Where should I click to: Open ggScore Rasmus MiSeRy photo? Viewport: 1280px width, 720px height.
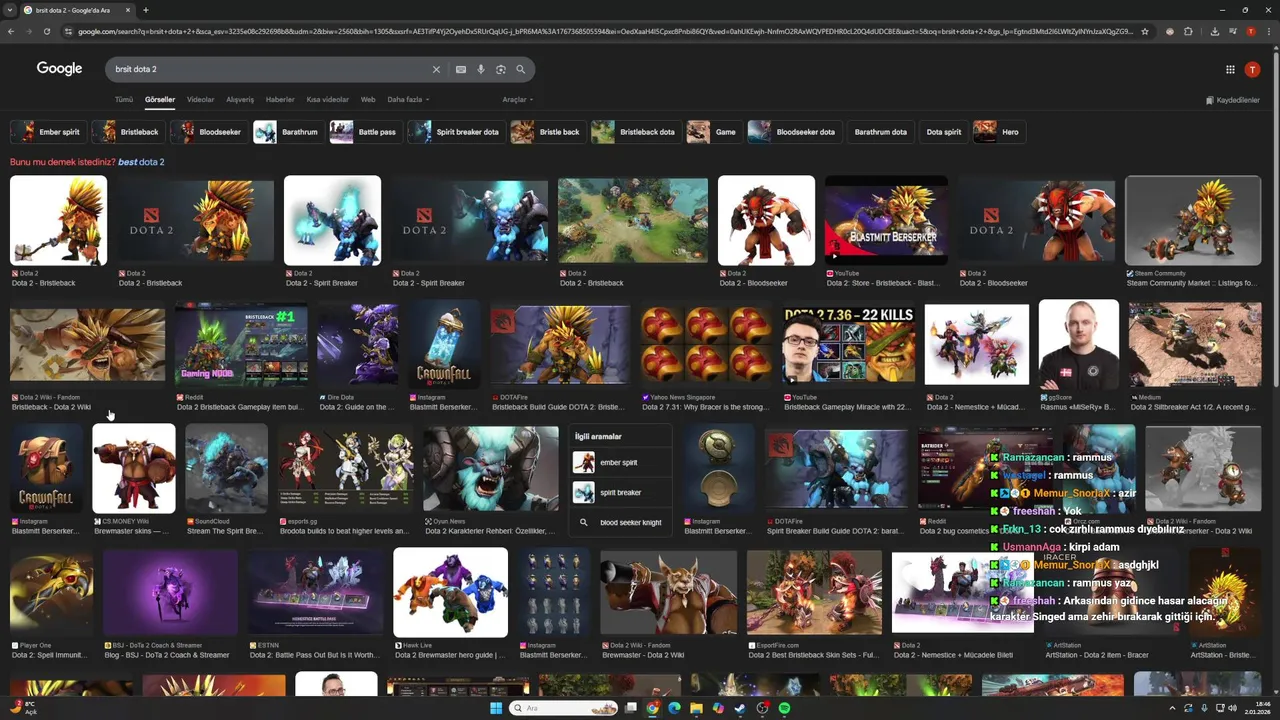pyautogui.click(x=1079, y=345)
